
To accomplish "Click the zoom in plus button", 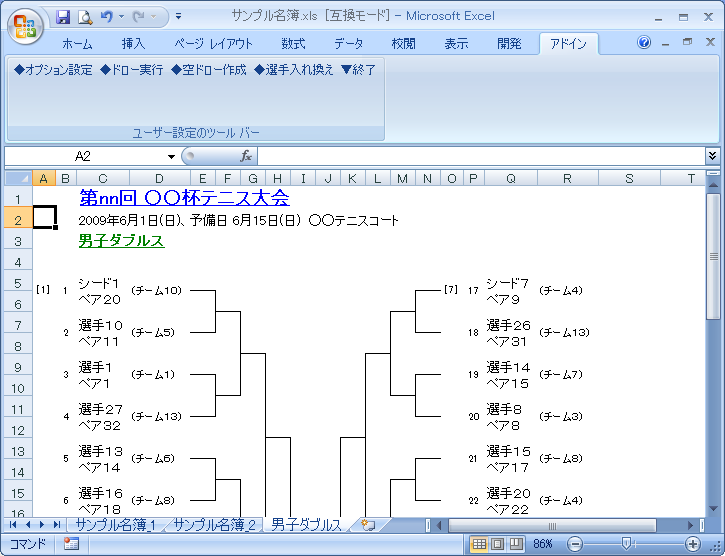I will 693,544.
